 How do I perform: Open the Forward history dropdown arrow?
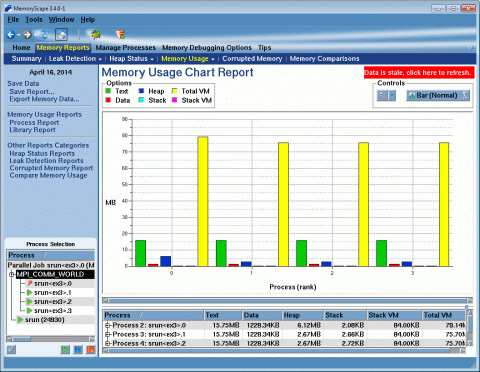coord(35,35)
